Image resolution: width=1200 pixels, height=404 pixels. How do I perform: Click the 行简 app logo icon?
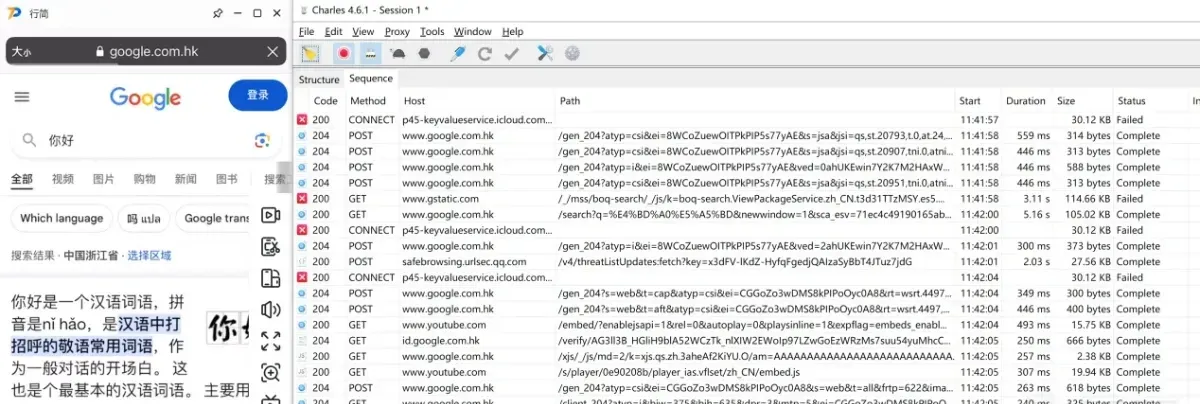(15, 13)
